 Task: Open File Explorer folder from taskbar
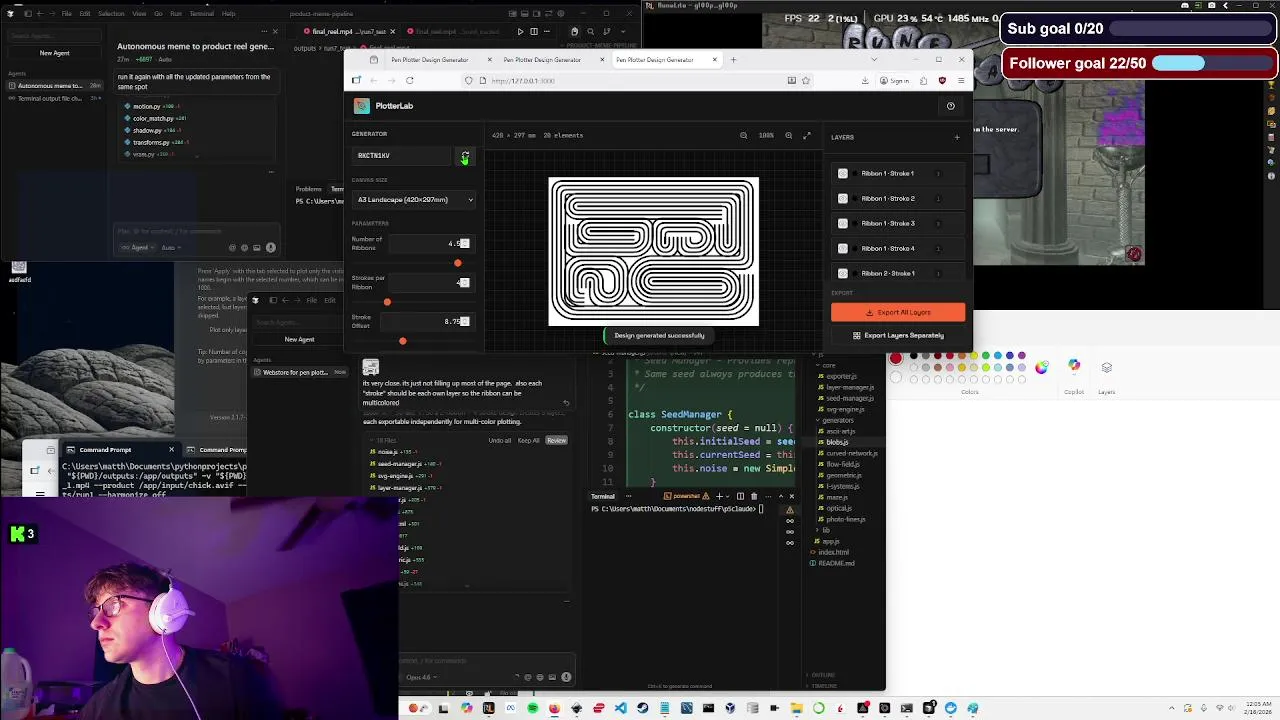[x=796, y=708]
